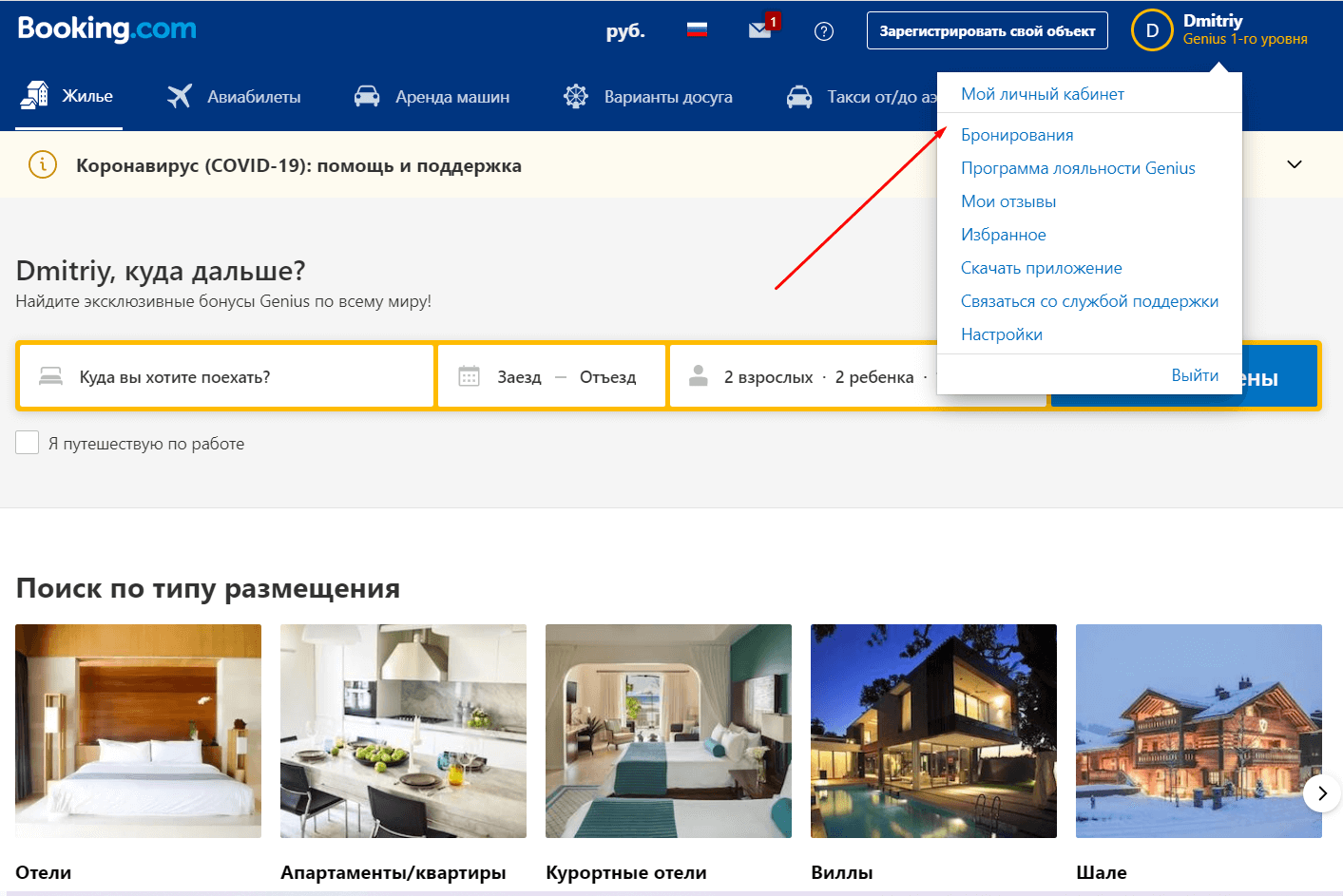
Task: Open Настройки from the account menu
Action: click(x=1002, y=334)
